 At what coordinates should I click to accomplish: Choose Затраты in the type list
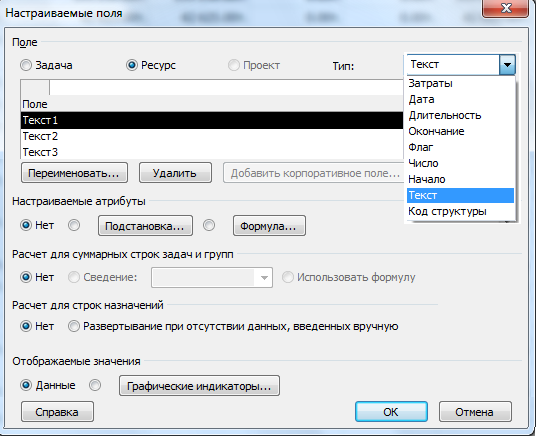pyautogui.click(x=460, y=83)
